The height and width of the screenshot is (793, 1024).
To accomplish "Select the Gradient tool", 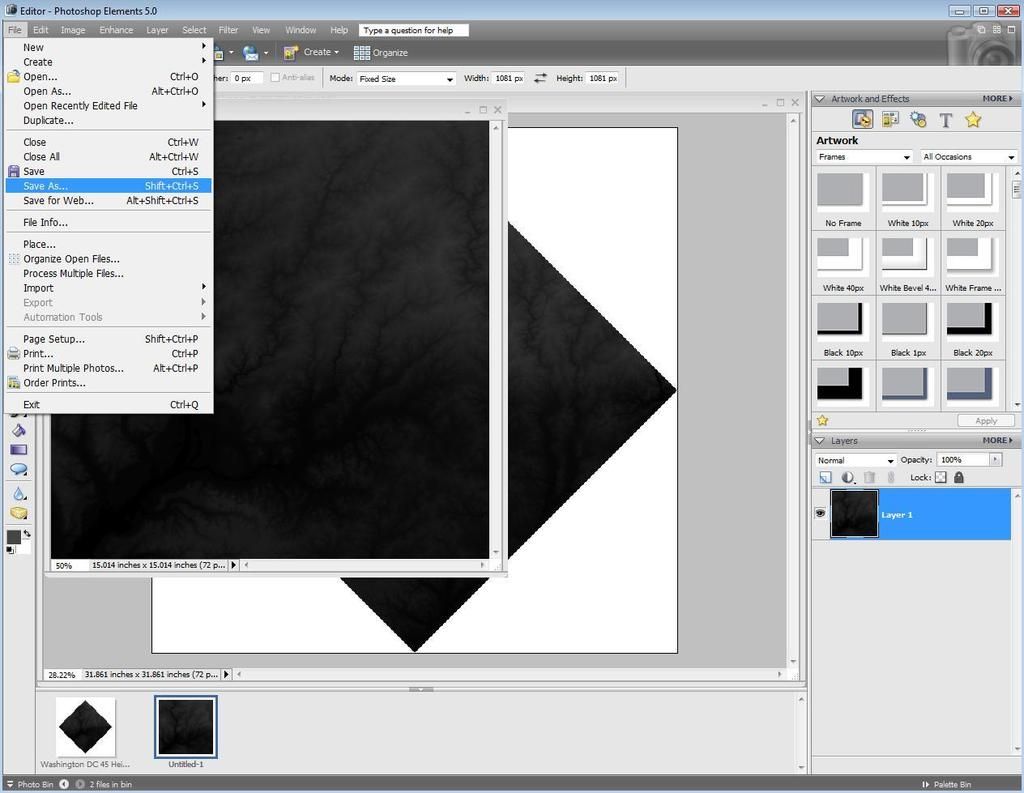I will [19, 450].
